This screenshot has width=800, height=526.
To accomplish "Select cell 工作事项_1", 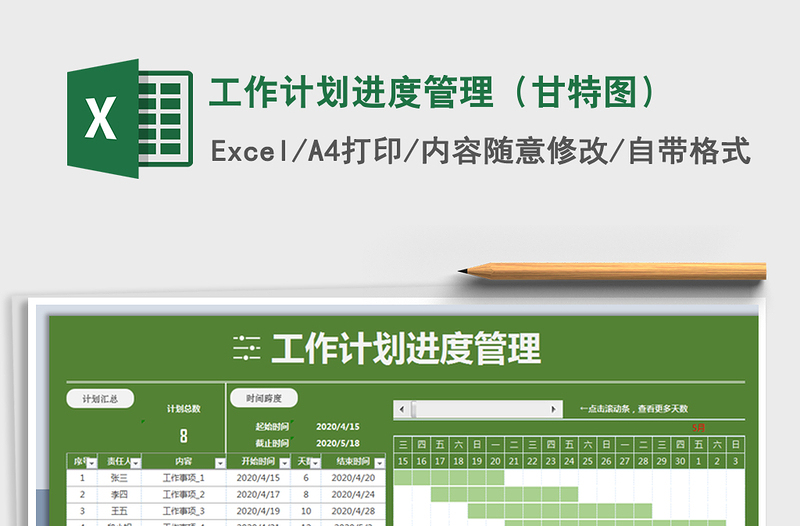I will 184,478.
